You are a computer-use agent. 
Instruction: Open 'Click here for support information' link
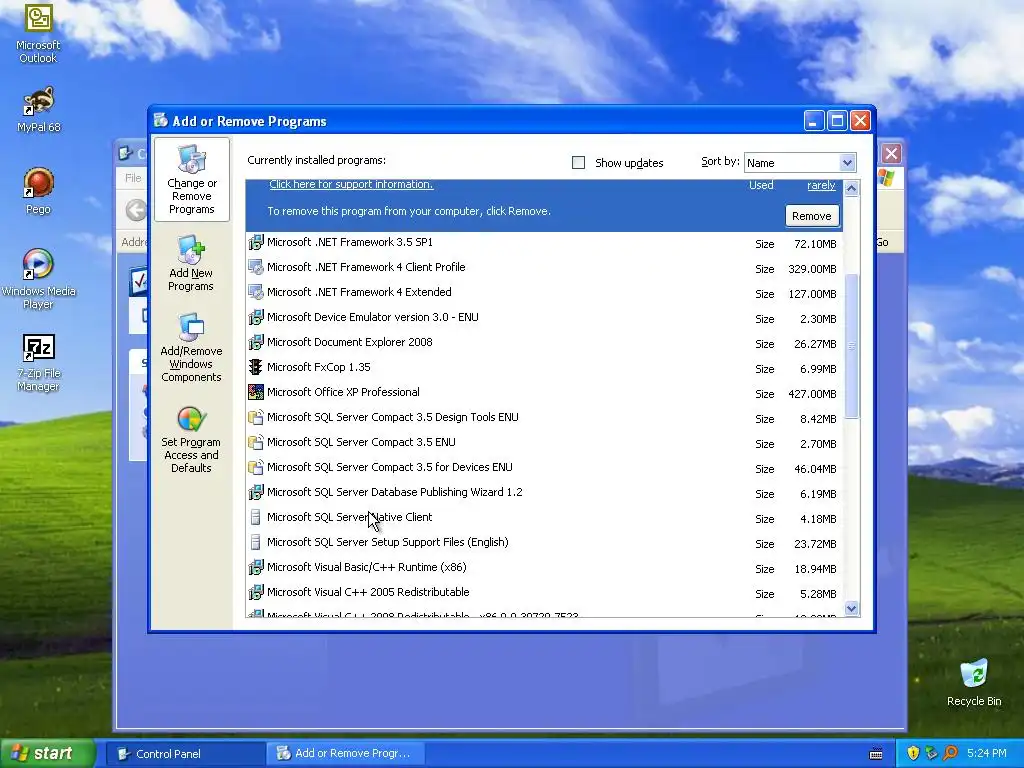click(351, 184)
